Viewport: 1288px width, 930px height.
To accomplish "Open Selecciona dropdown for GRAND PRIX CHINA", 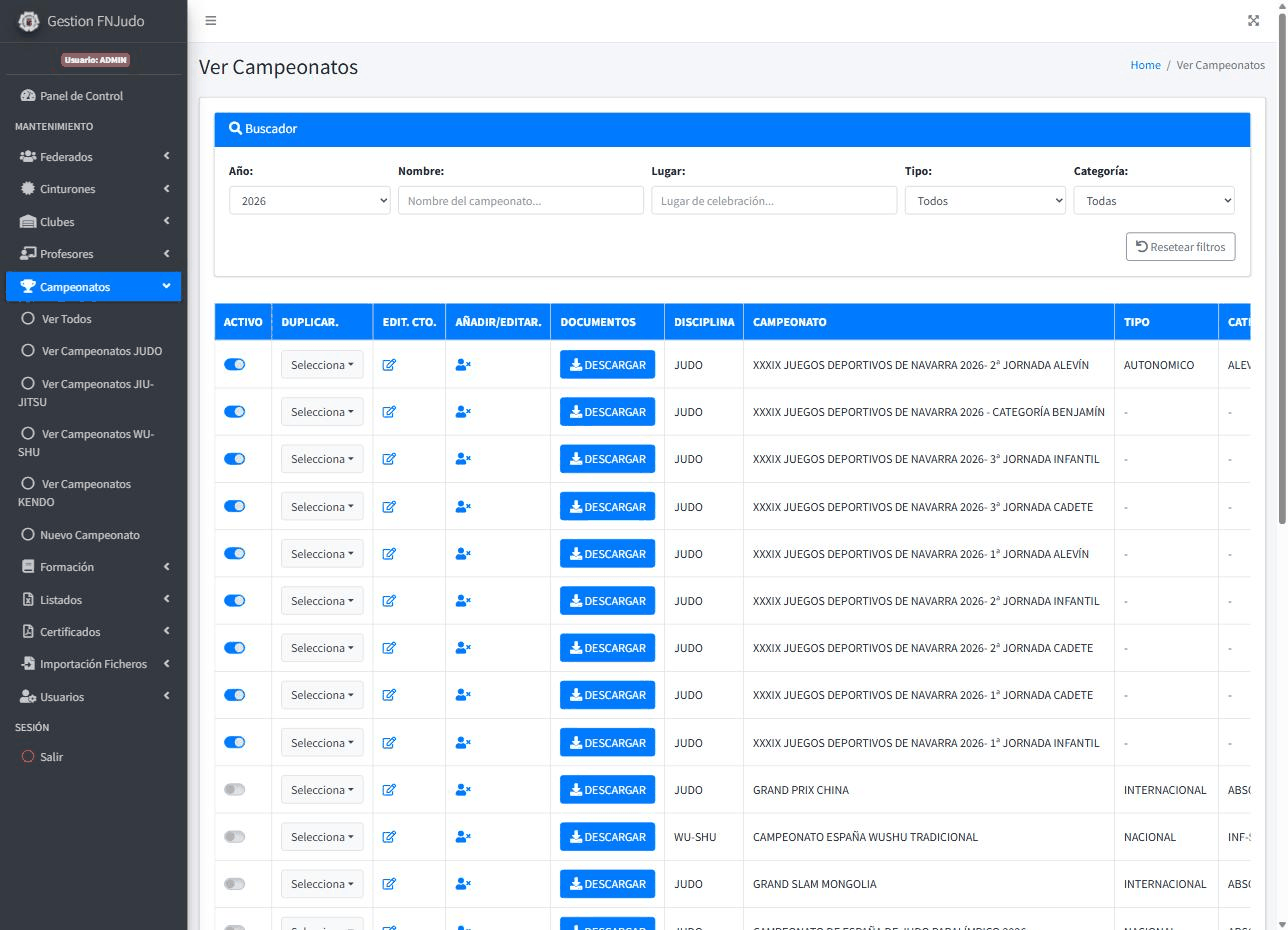I will pyautogui.click(x=322, y=790).
